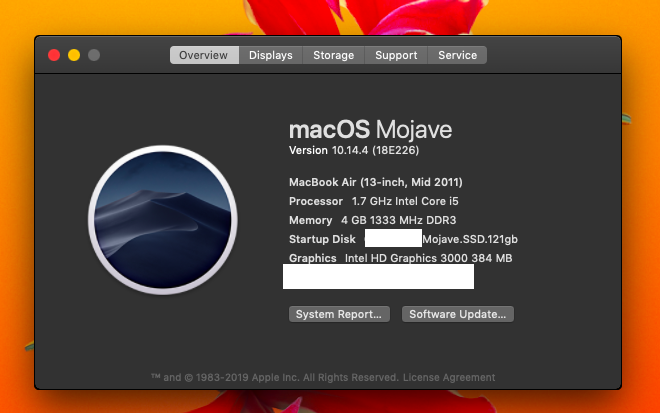Click the Processor label
The width and height of the screenshot is (660, 413).
pyautogui.click(x=316, y=201)
